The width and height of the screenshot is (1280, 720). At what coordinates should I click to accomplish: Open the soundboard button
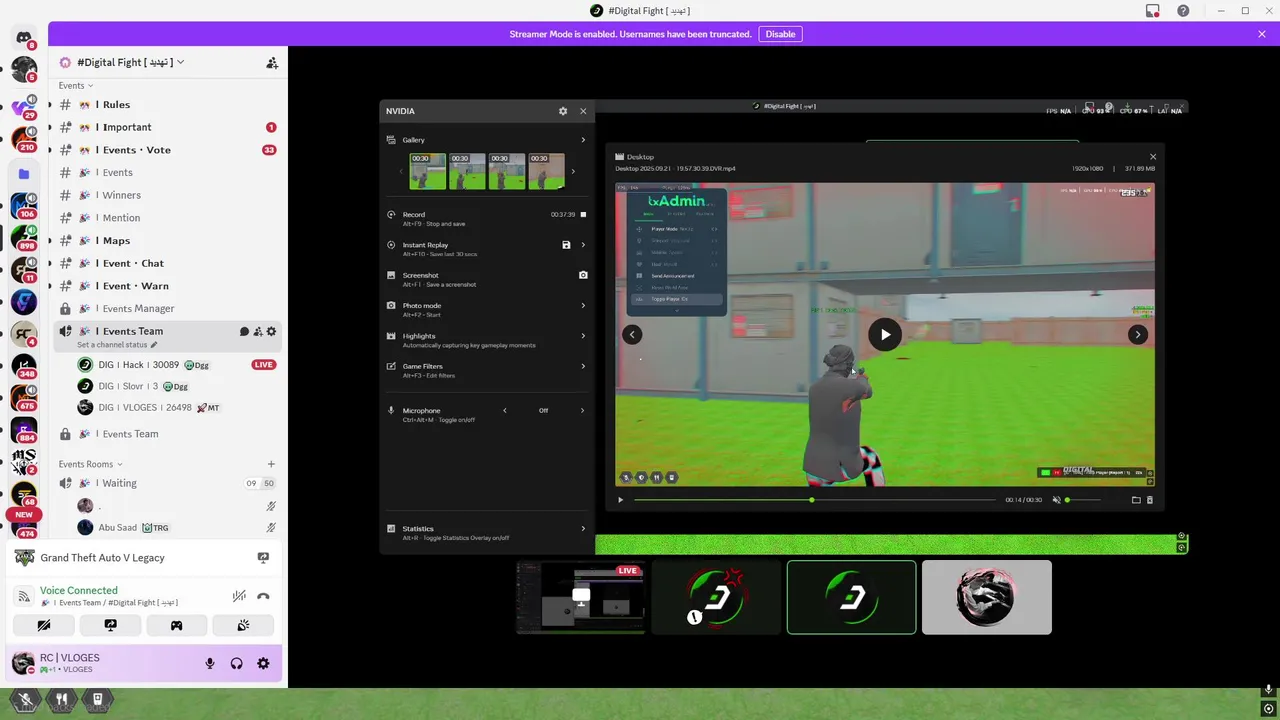pyautogui.click(x=243, y=625)
